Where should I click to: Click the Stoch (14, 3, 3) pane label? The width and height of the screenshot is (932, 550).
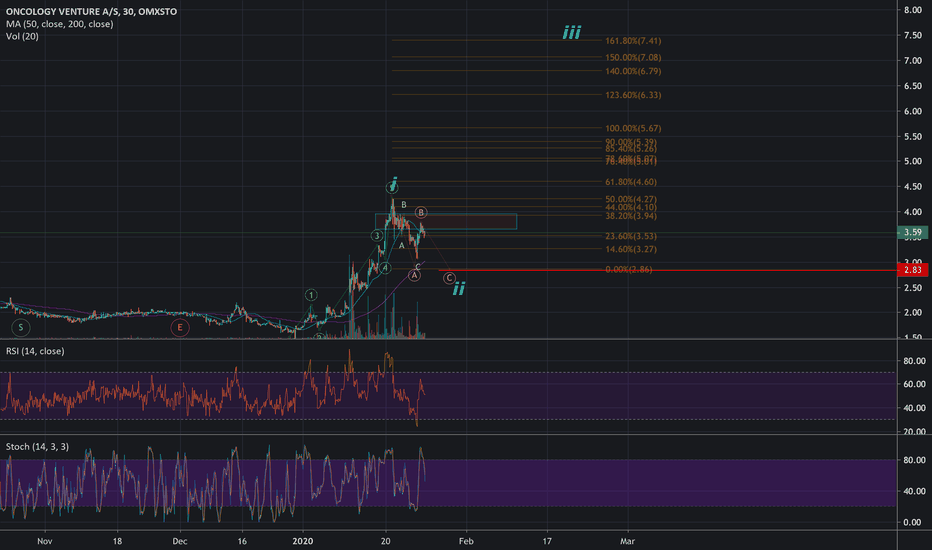37,446
